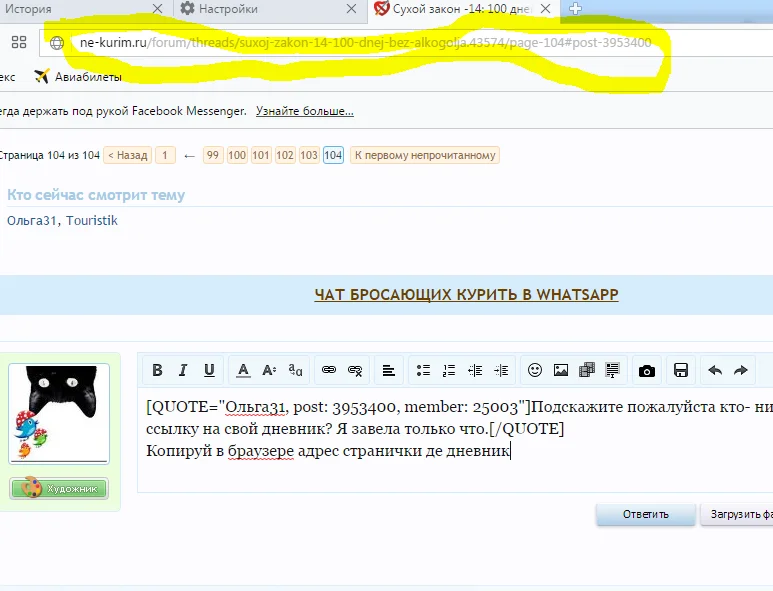
Task: Click the Загрузить файл button
Action: coord(738,514)
